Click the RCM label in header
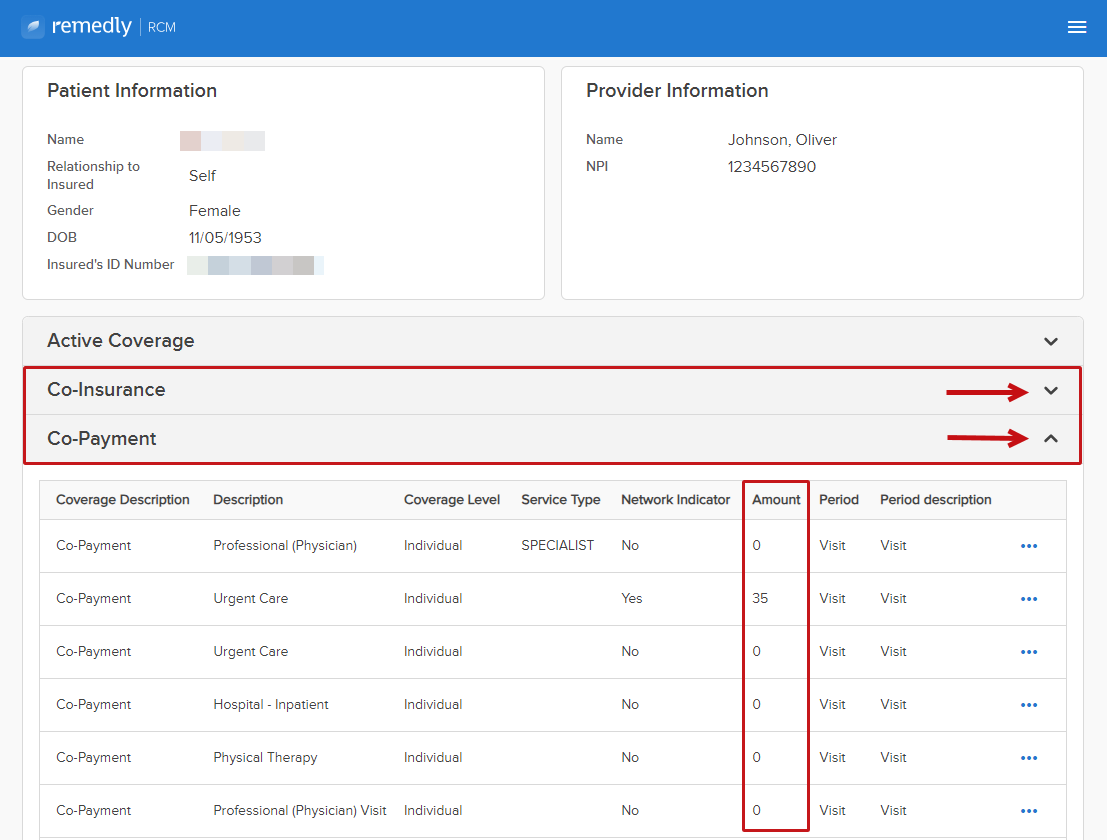Image resolution: width=1107 pixels, height=840 pixels. (x=162, y=28)
